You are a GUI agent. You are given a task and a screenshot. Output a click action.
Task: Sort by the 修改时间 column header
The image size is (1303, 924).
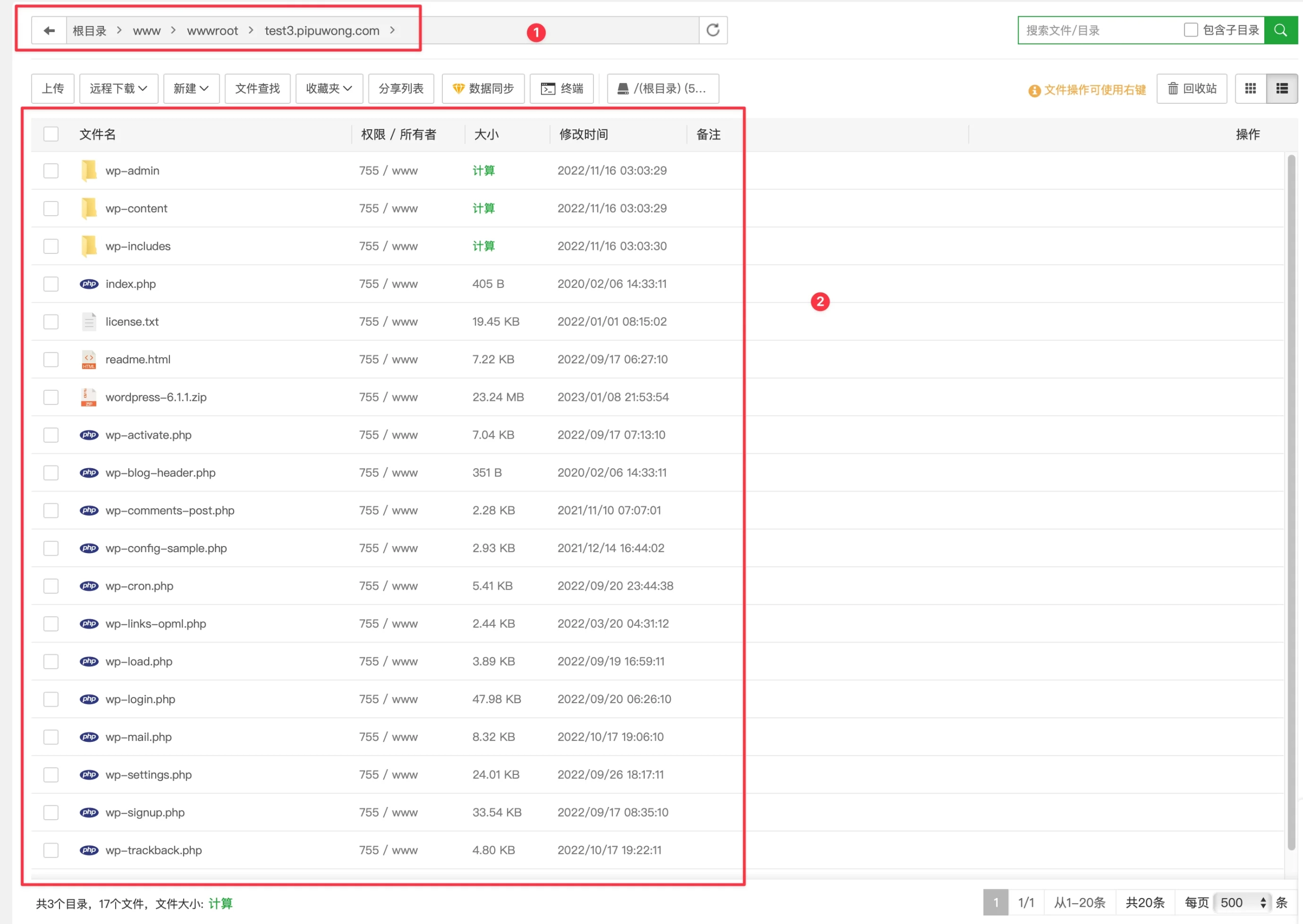[584, 134]
